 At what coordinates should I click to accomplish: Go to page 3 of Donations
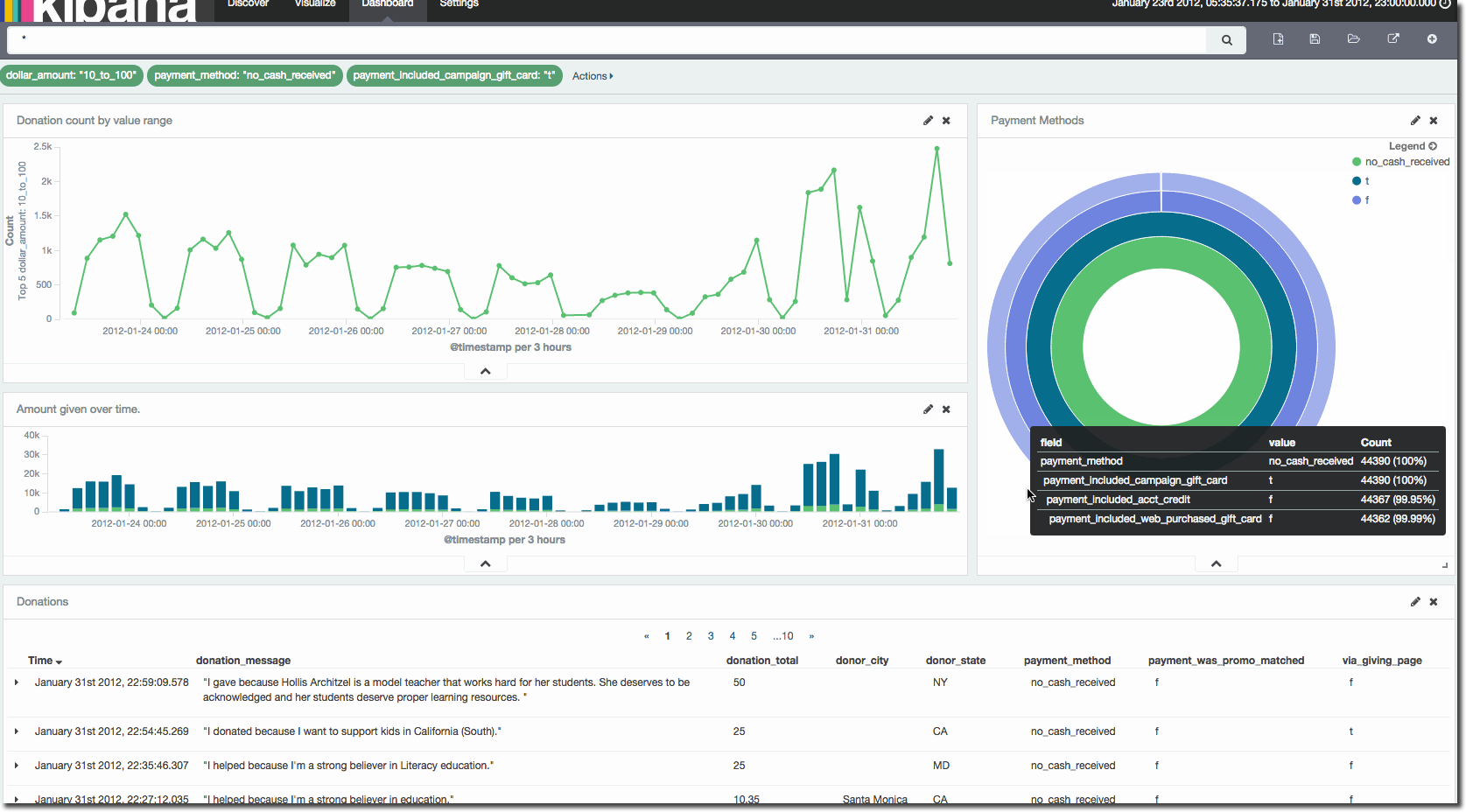[x=711, y=636]
